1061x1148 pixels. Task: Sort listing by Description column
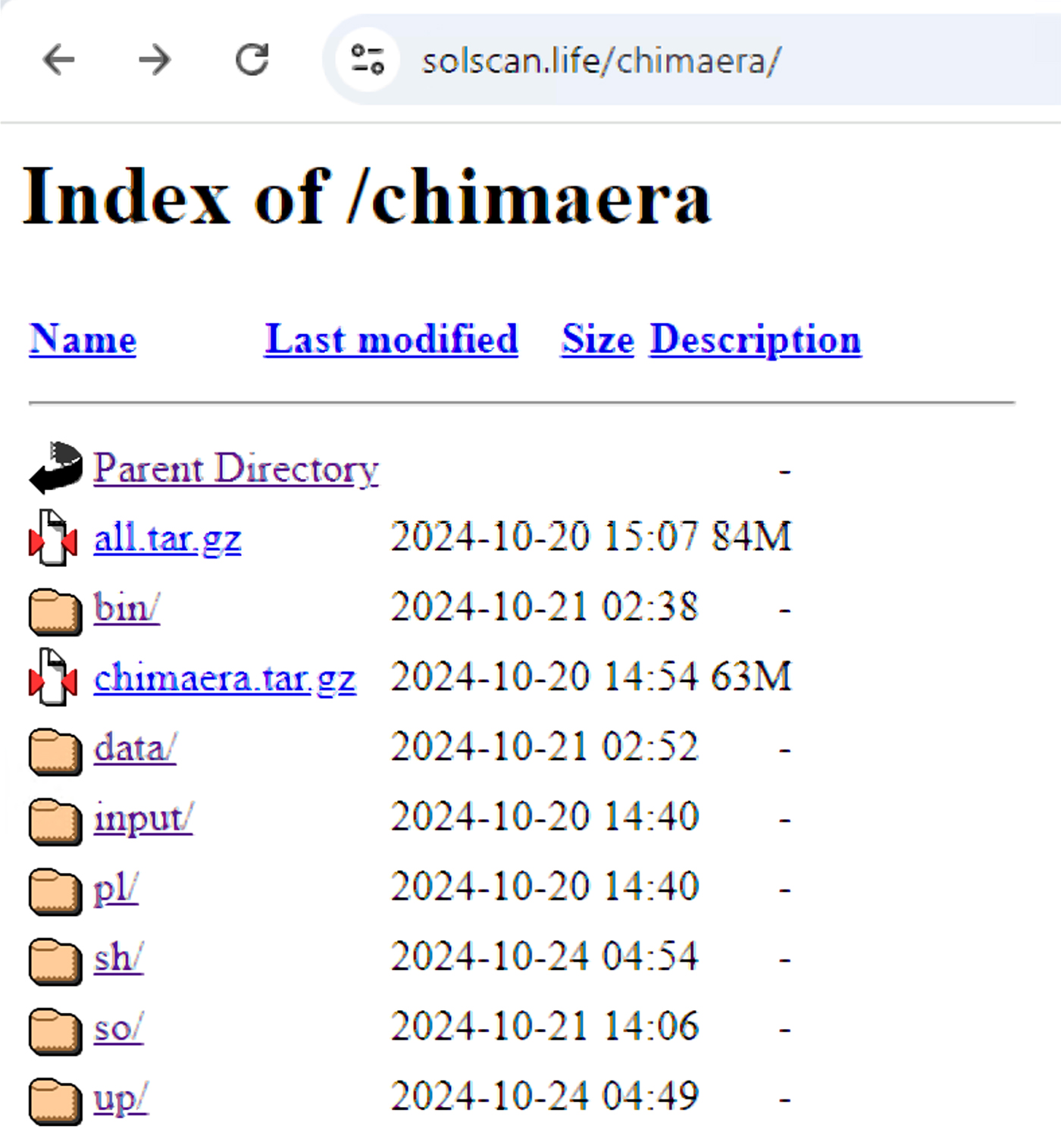pos(756,339)
